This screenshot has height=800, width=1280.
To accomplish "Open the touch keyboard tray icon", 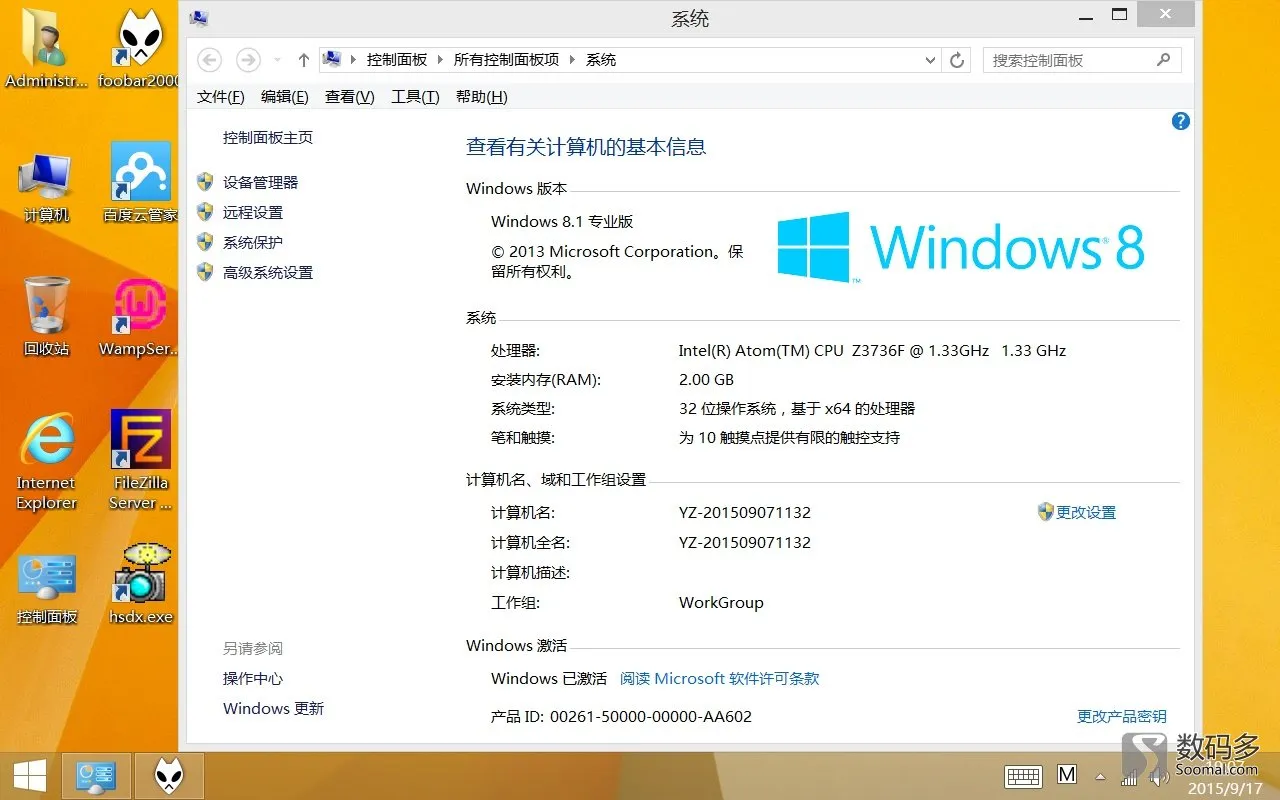I will (1023, 775).
